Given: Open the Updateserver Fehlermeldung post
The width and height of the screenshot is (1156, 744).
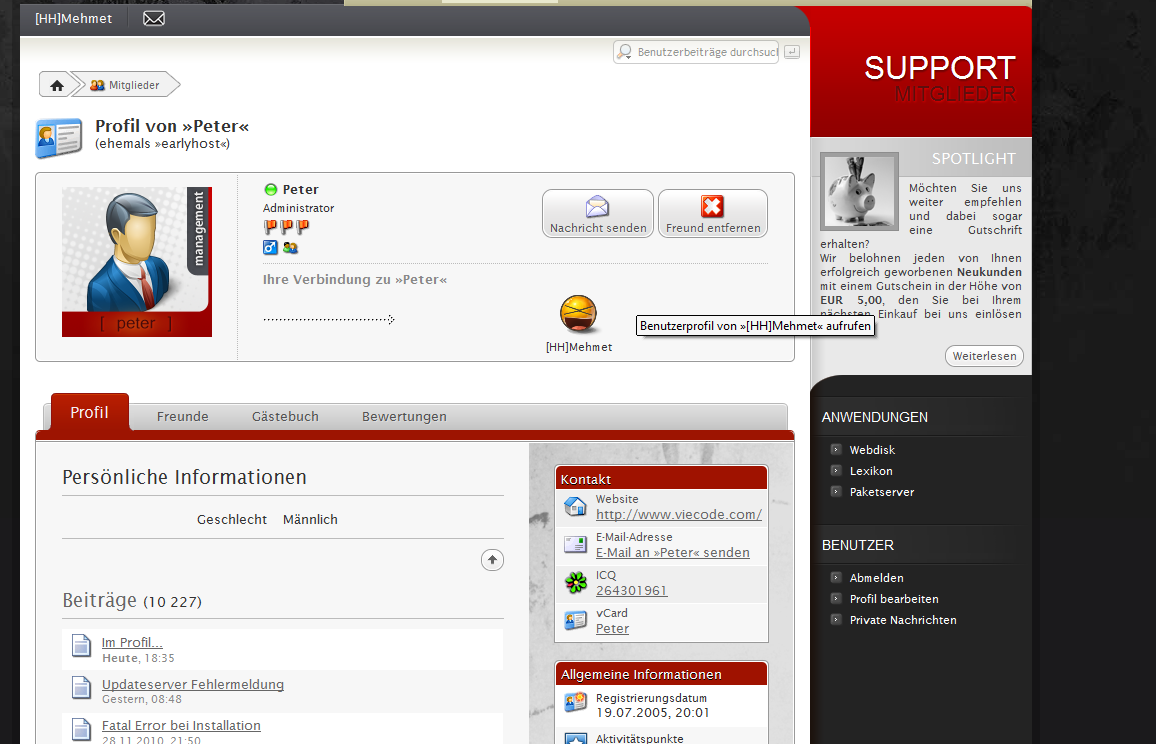Looking at the screenshot, I should coord(192,685).
